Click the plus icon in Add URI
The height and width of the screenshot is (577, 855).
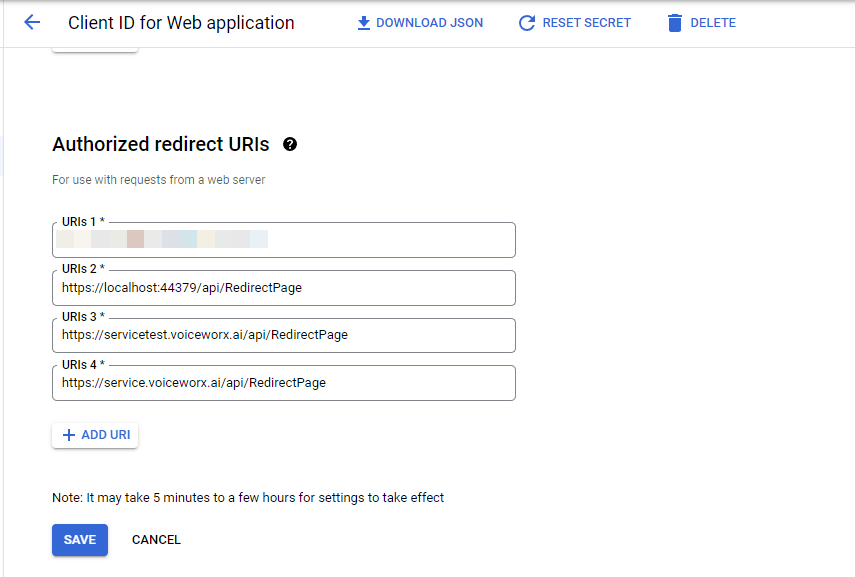pyautogui.click(x=69, y=435)
